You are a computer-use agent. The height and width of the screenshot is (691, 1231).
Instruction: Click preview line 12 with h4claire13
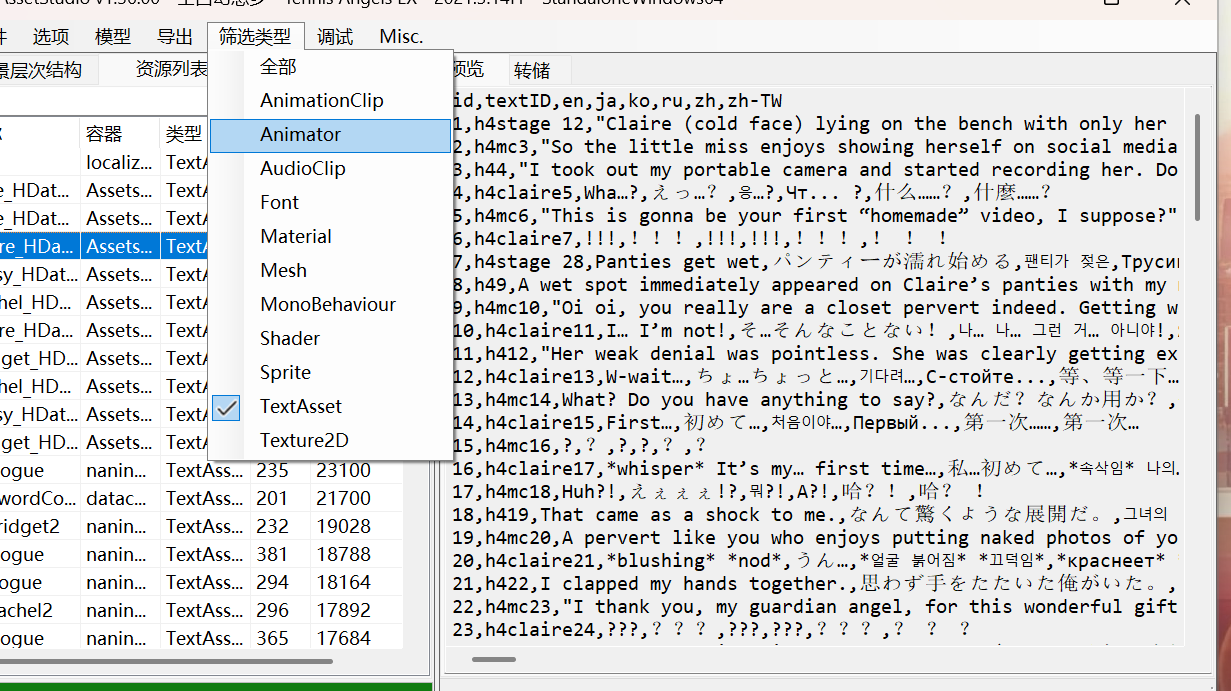[817, 377]
